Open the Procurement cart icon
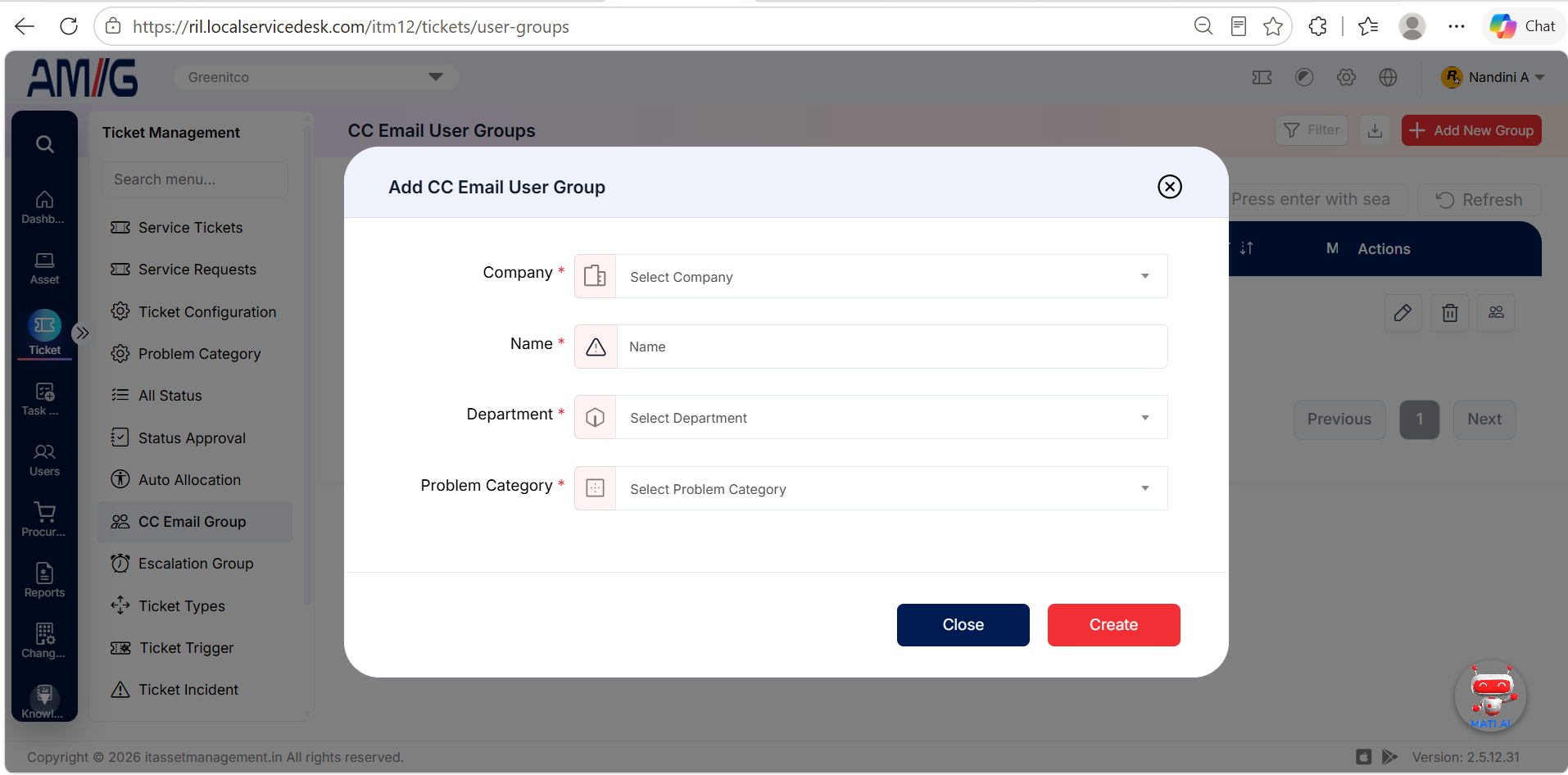Screen dimensions: 1568x775 pos(44,520)
